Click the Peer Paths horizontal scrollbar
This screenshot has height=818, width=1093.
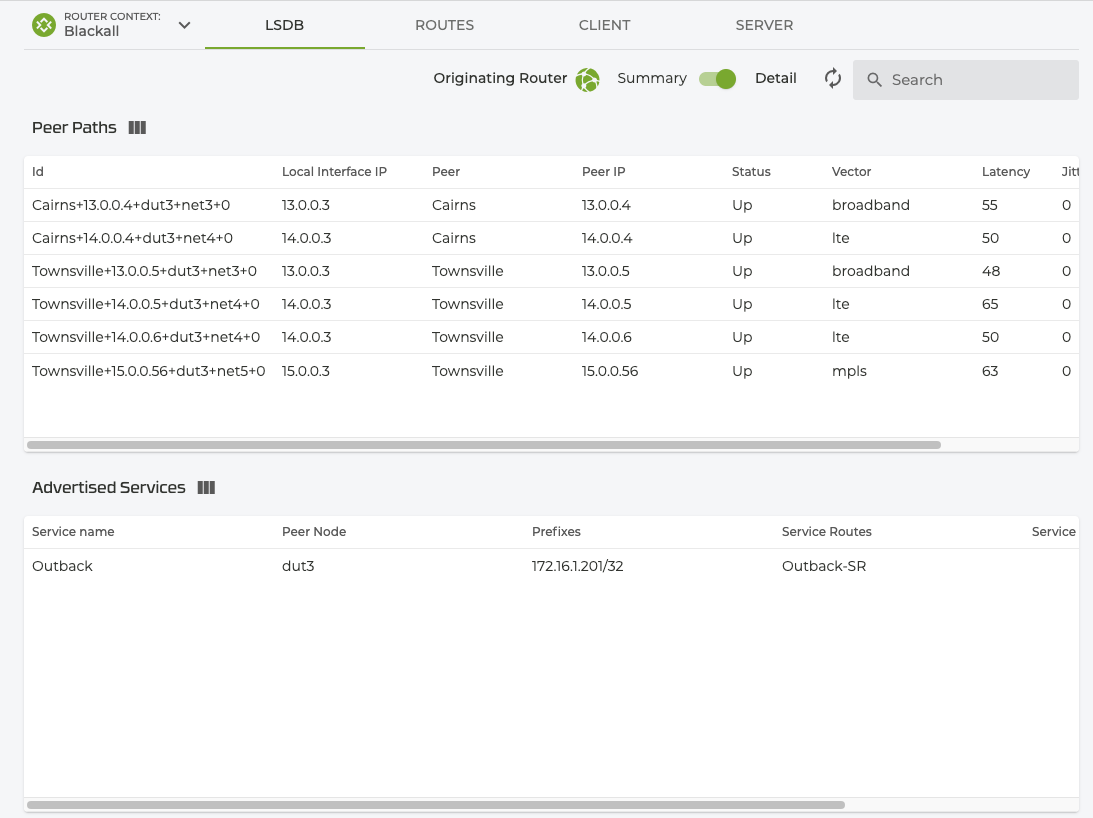(x=484, y=444)
